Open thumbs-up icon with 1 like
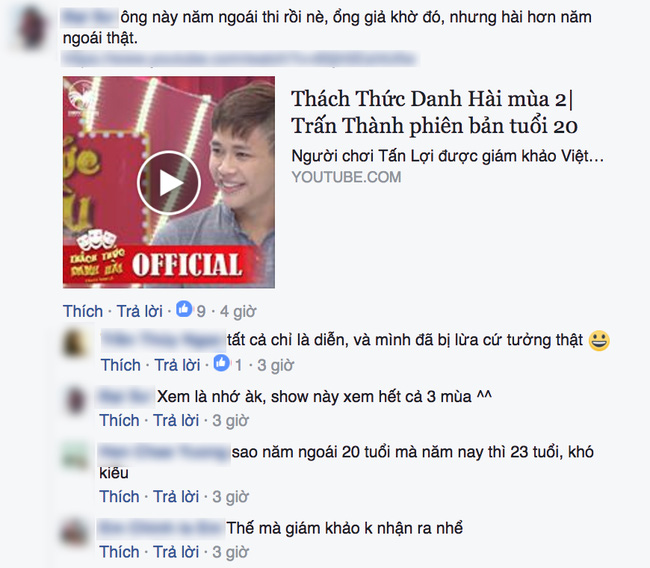This screenshot has height=568, width=650. coord(221,363)
